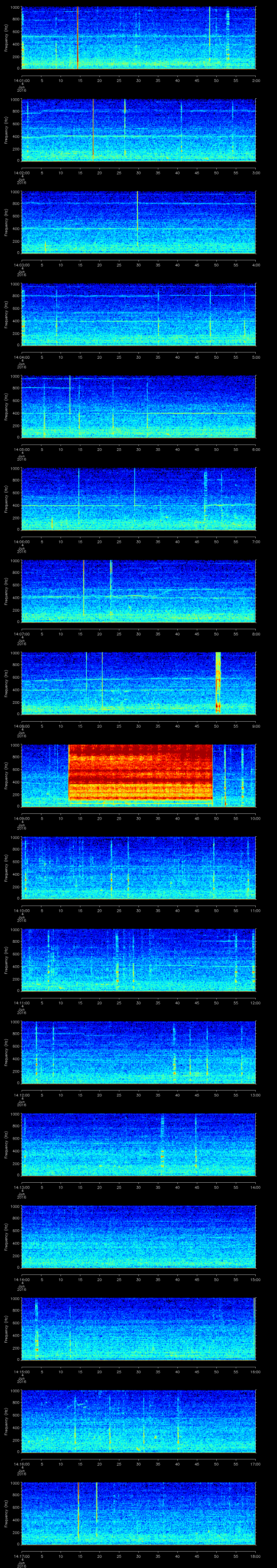Screen dimensions: 277x1568
Task: Click the "16:00" end time label
Action: [255, 1371]
